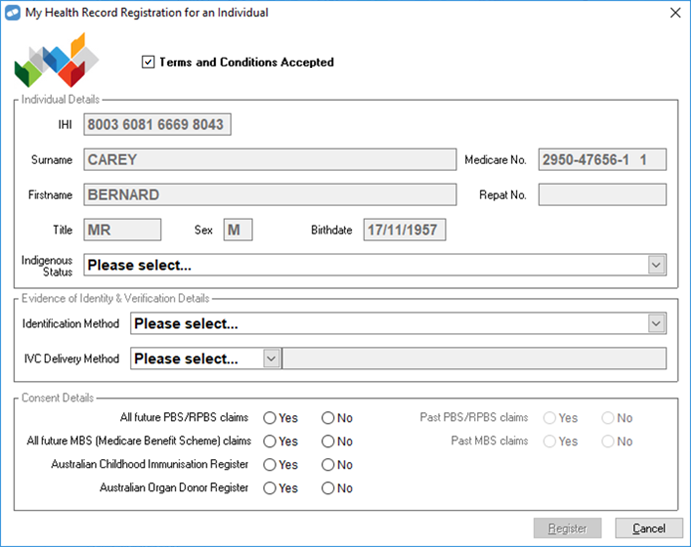The height and width of the screenshot is (547, 691).
Task: Click the IVC delivery details text field
Action: tap(474, 359)
